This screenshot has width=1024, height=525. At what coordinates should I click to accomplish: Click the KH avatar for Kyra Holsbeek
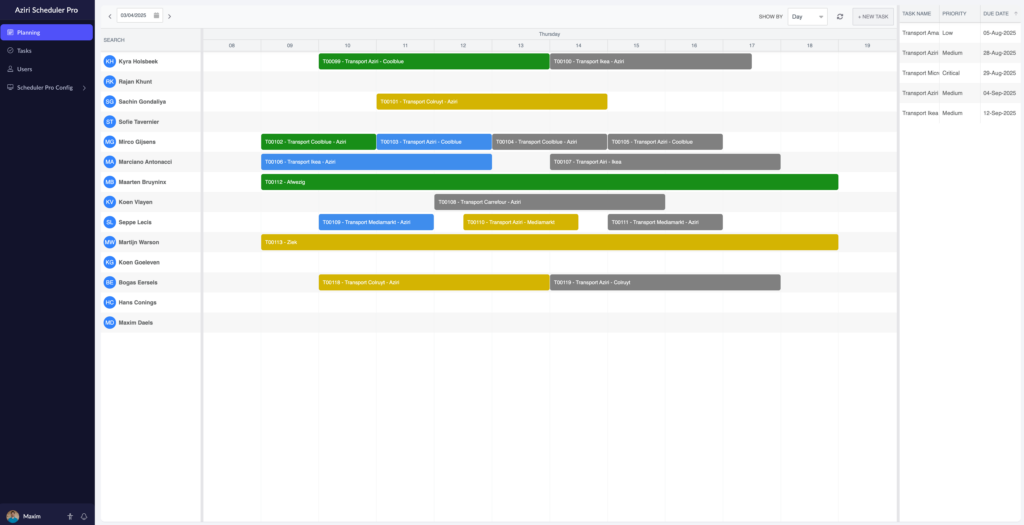click(x=110, y=61)
